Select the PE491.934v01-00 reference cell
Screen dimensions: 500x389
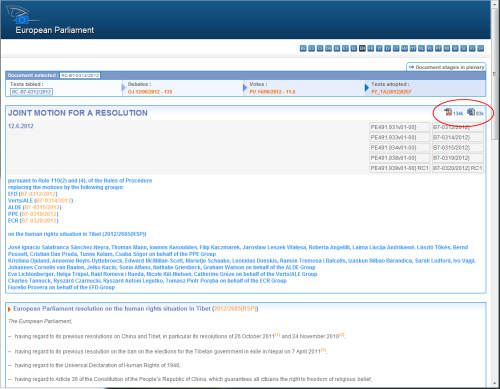point(400,148)
